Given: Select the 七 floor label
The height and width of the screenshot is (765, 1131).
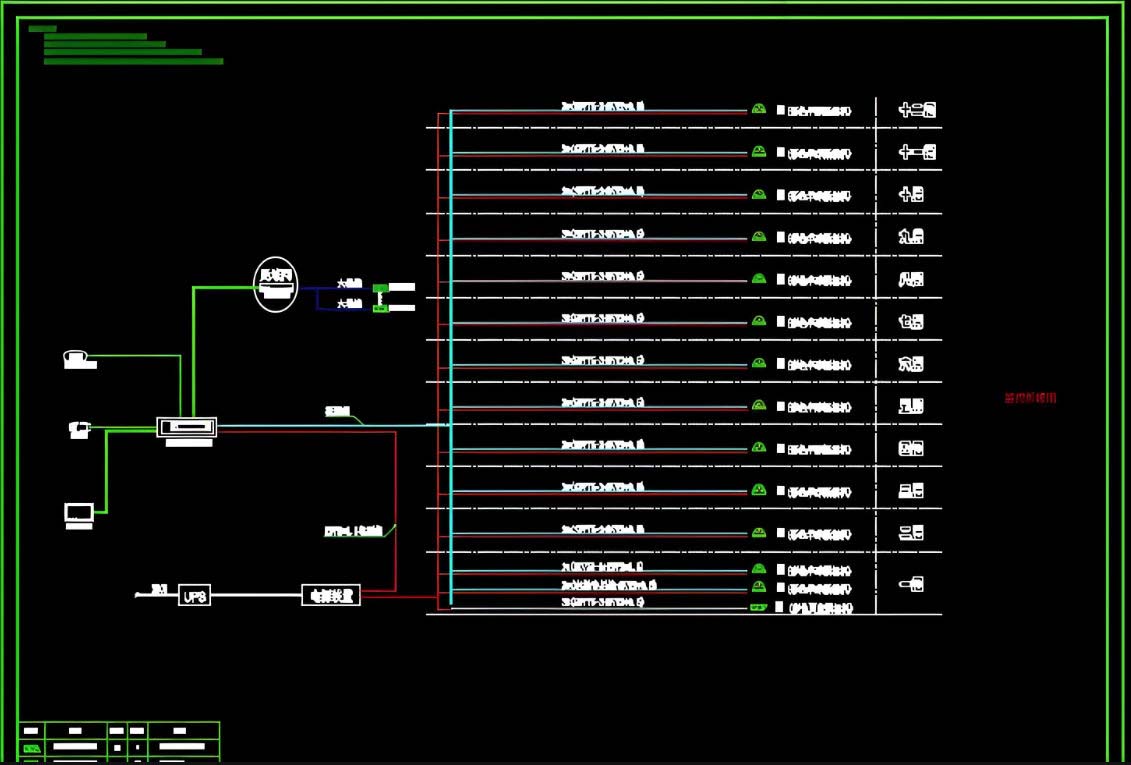Looking at the screenshot, I should tap(911, 322).
